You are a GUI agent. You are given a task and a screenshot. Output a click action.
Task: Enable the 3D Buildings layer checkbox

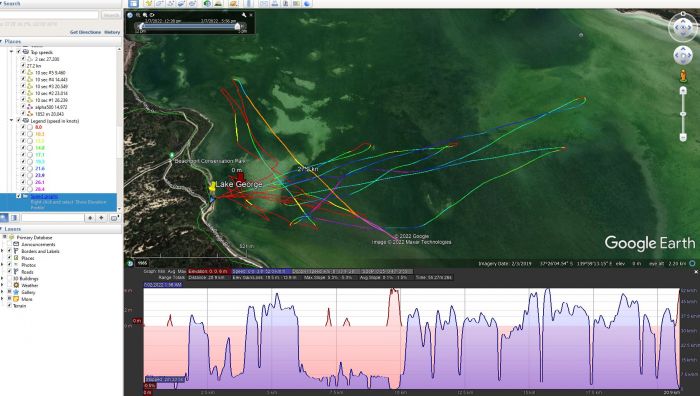tap(9, 279)
